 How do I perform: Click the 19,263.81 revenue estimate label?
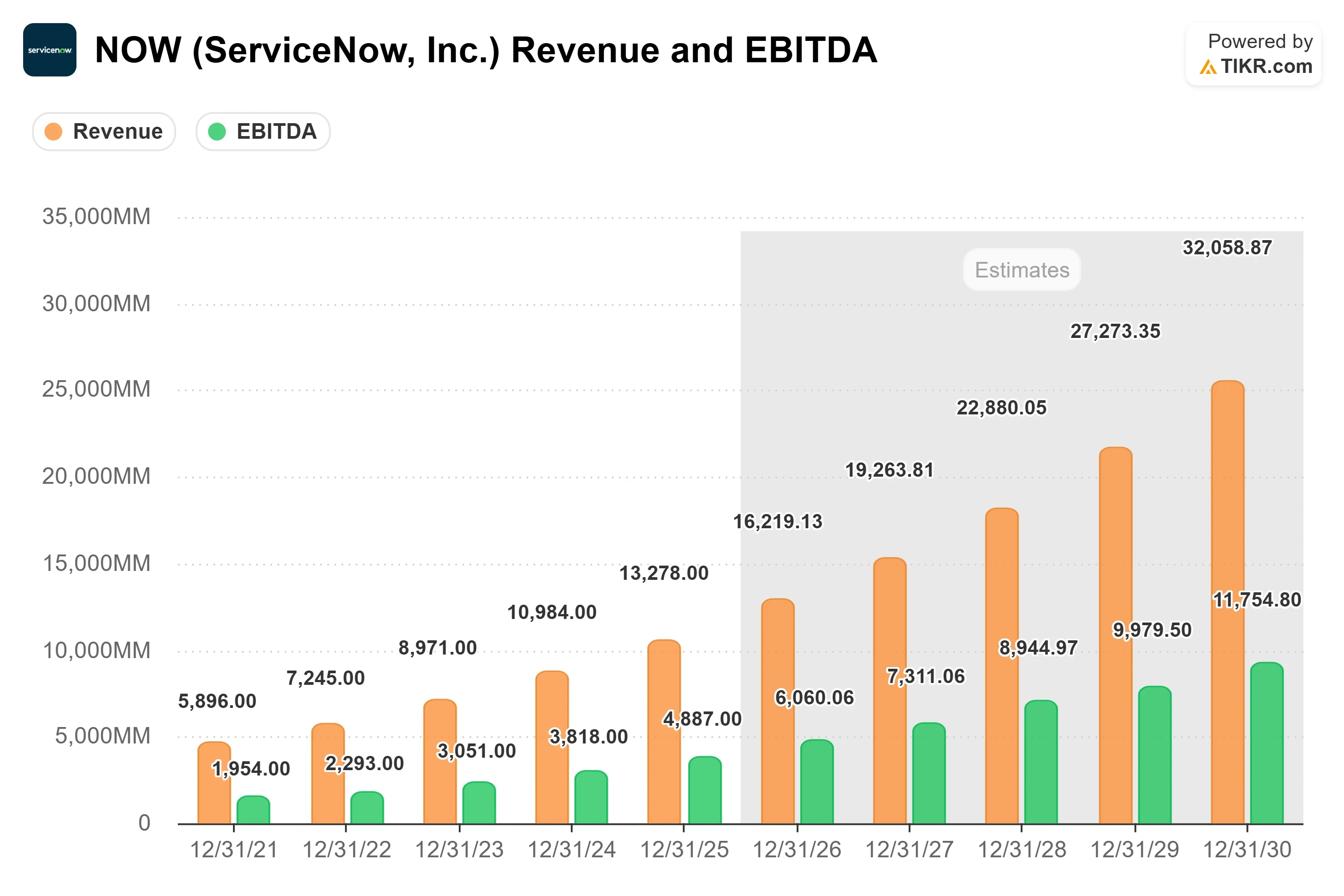point(889,470)
